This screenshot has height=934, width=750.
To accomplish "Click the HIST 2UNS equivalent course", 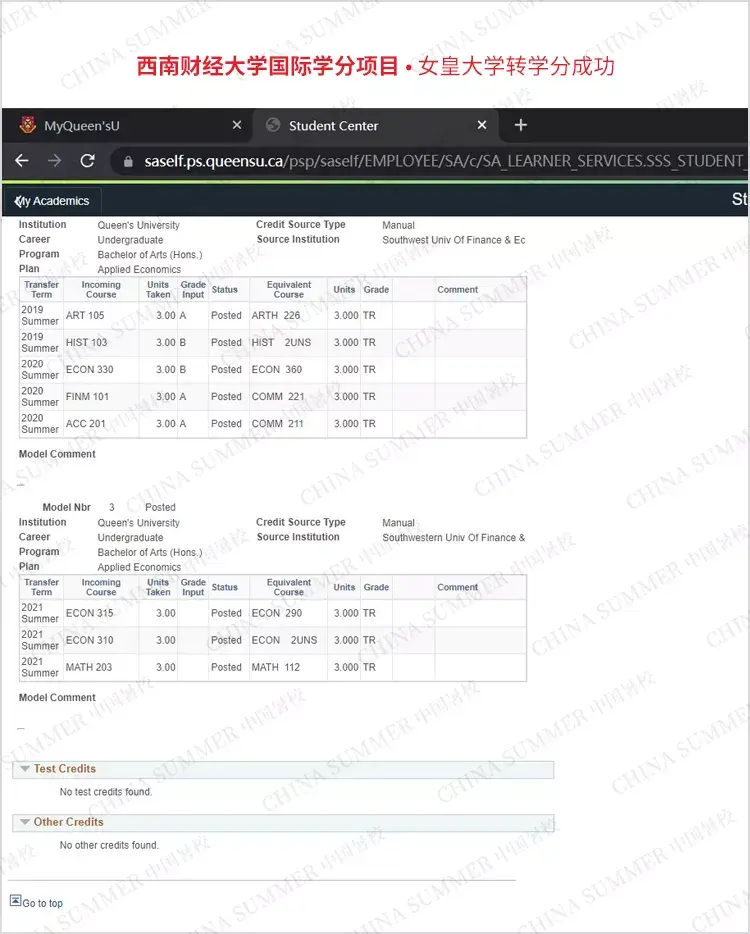I will tap(281, 343).
